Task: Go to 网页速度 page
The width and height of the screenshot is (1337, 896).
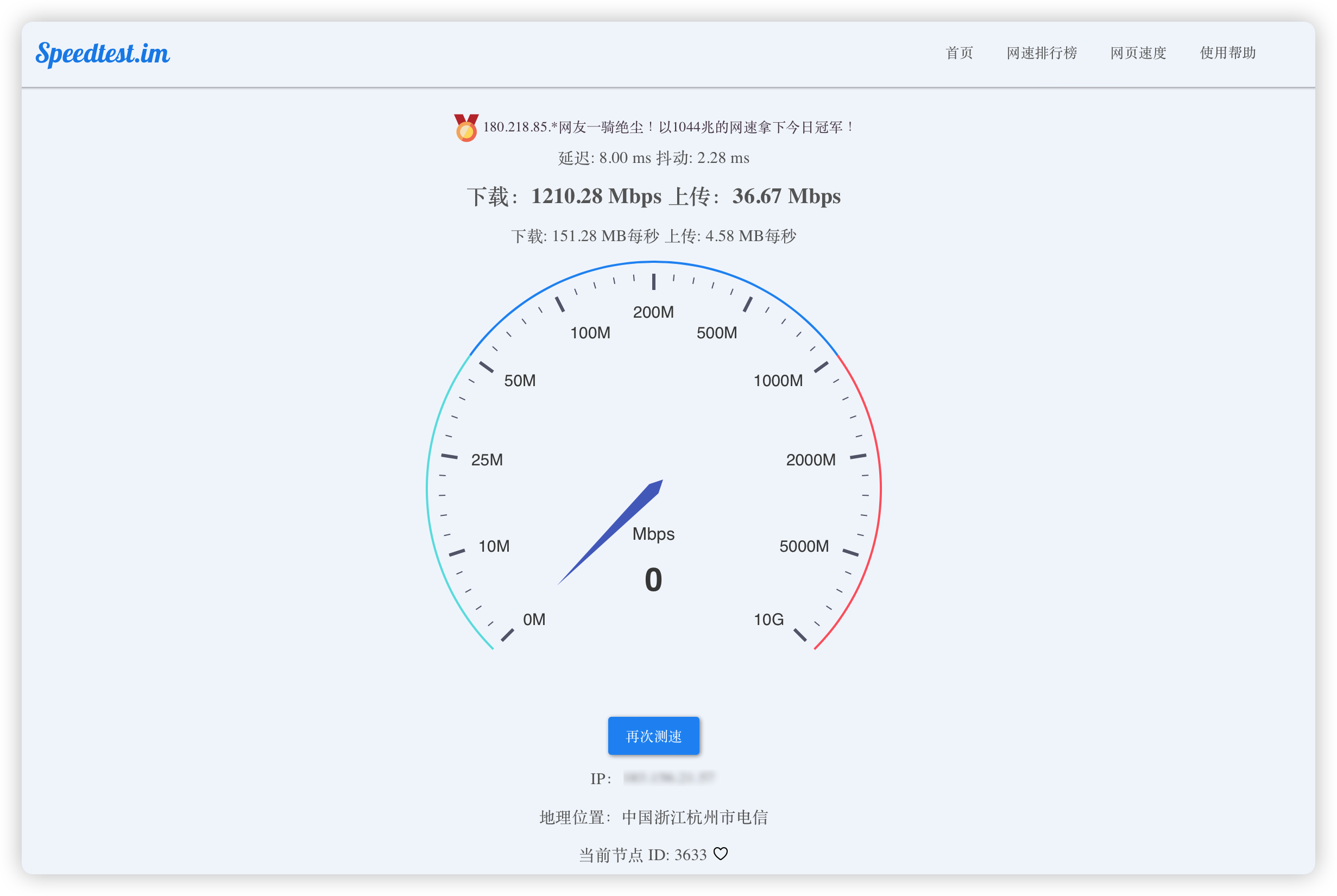Action: pyautogui.click(x=1138, y=53)
